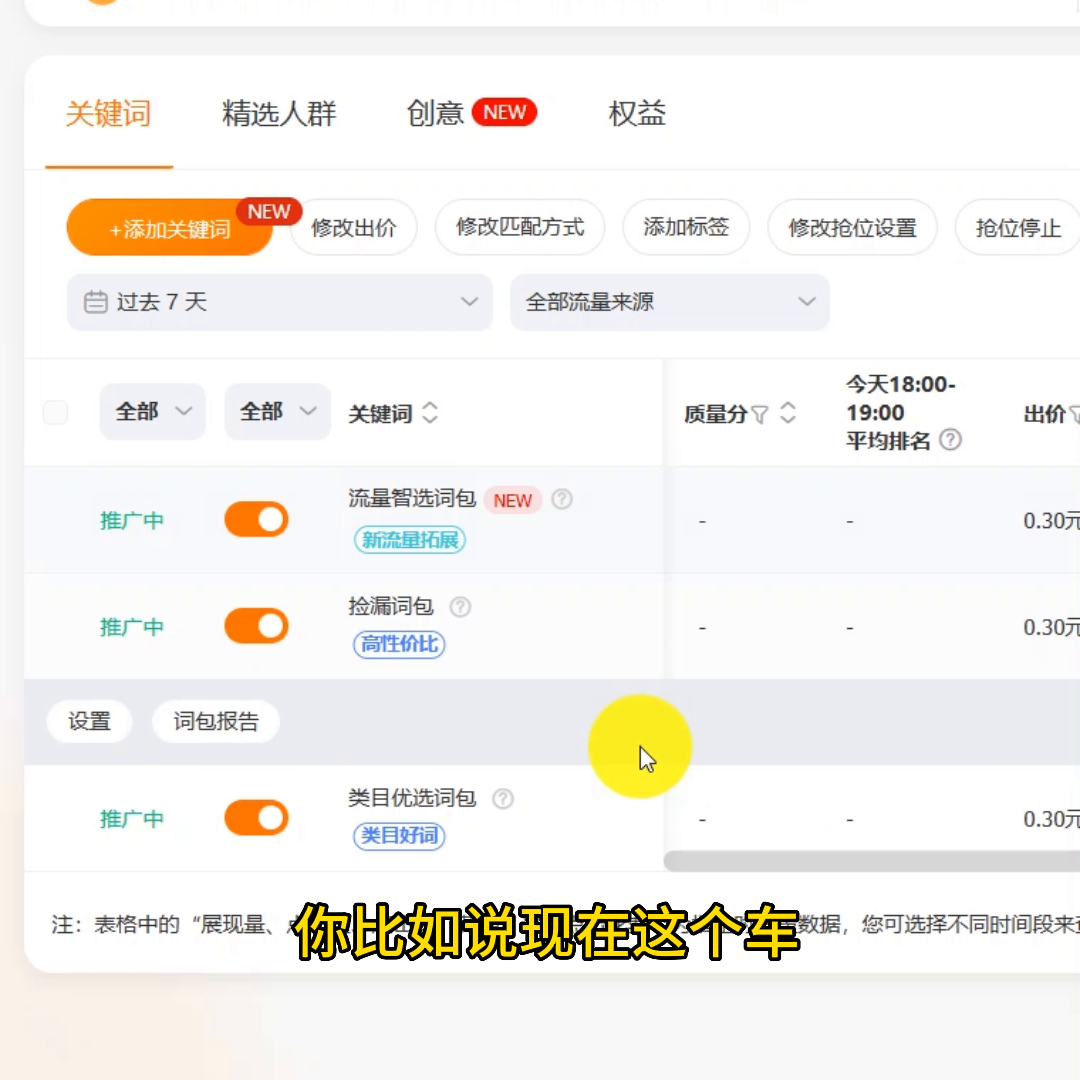Click the sort arrows beside 关键词 header
1080x1080 pixels.
pos(429,413)
